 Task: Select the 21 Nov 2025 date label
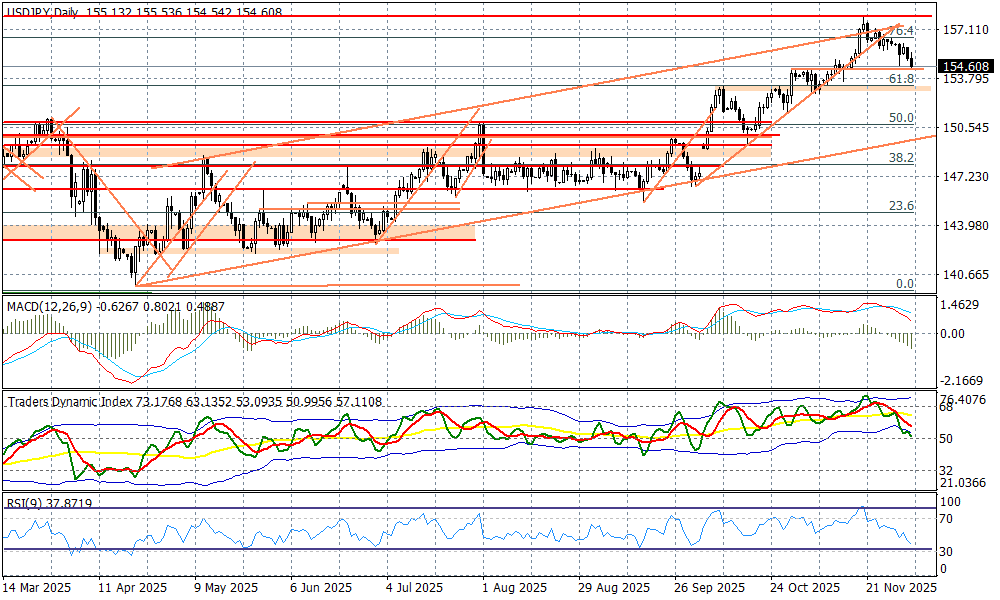897,588
